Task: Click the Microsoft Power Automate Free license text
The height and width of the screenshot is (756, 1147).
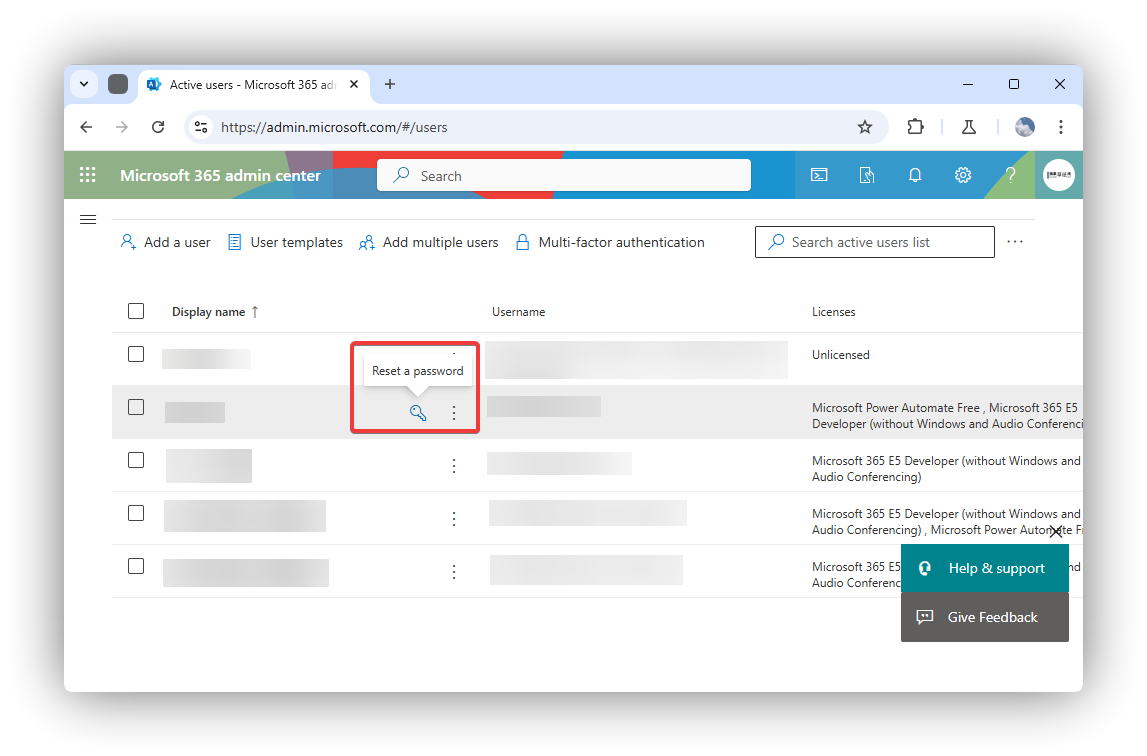Action: 895,408
